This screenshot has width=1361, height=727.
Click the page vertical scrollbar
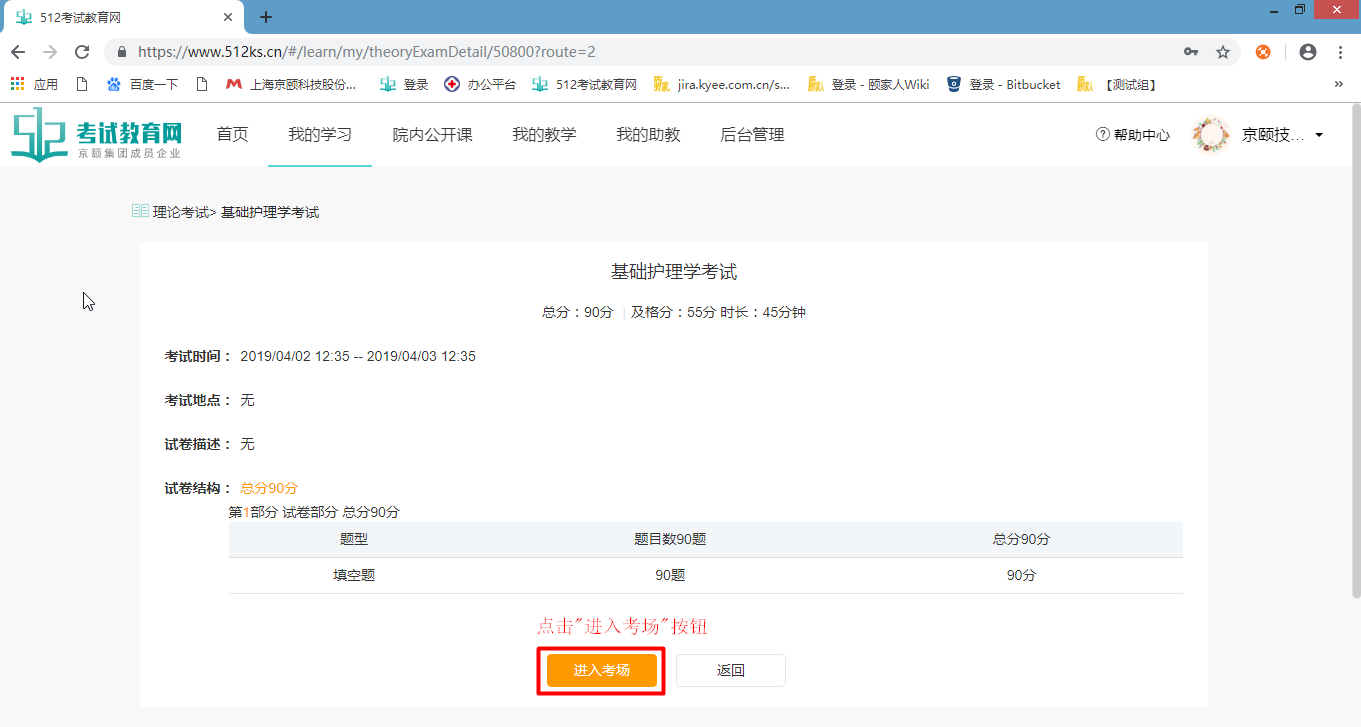pos(1355,350)
